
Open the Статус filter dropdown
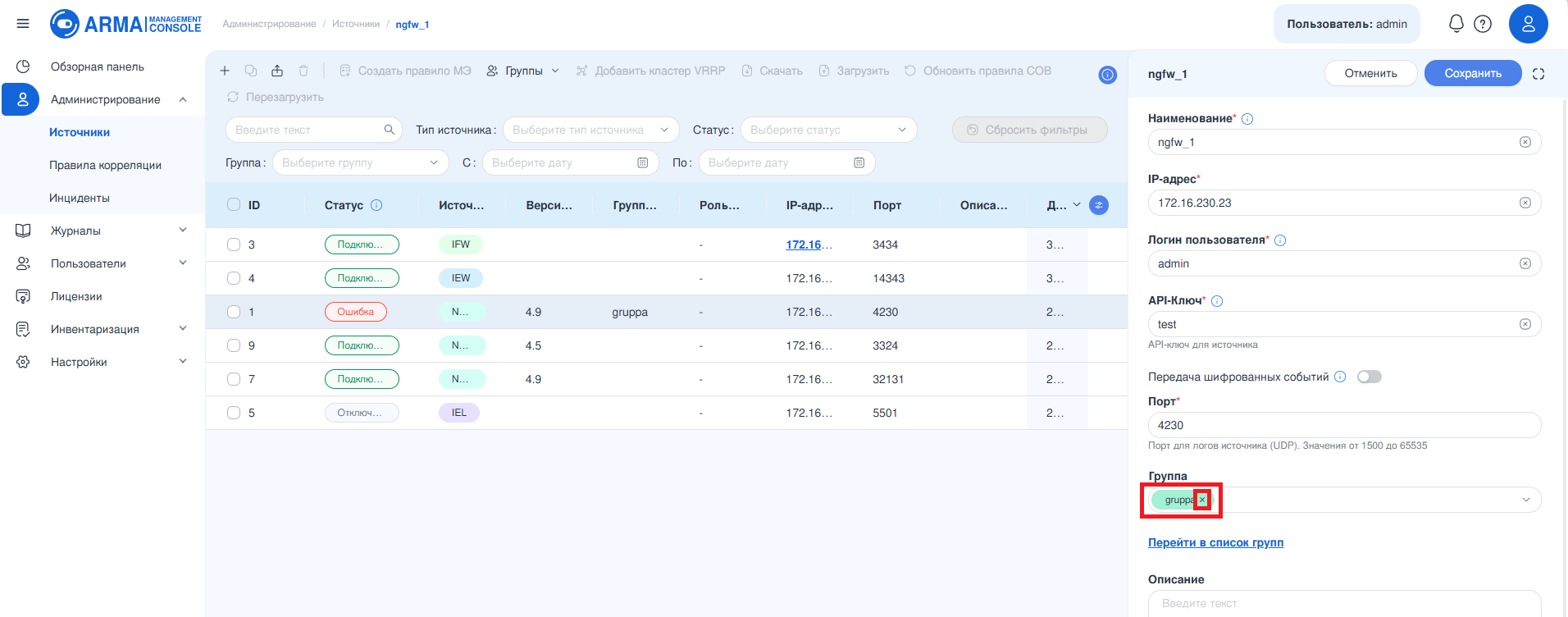(828, 130)
